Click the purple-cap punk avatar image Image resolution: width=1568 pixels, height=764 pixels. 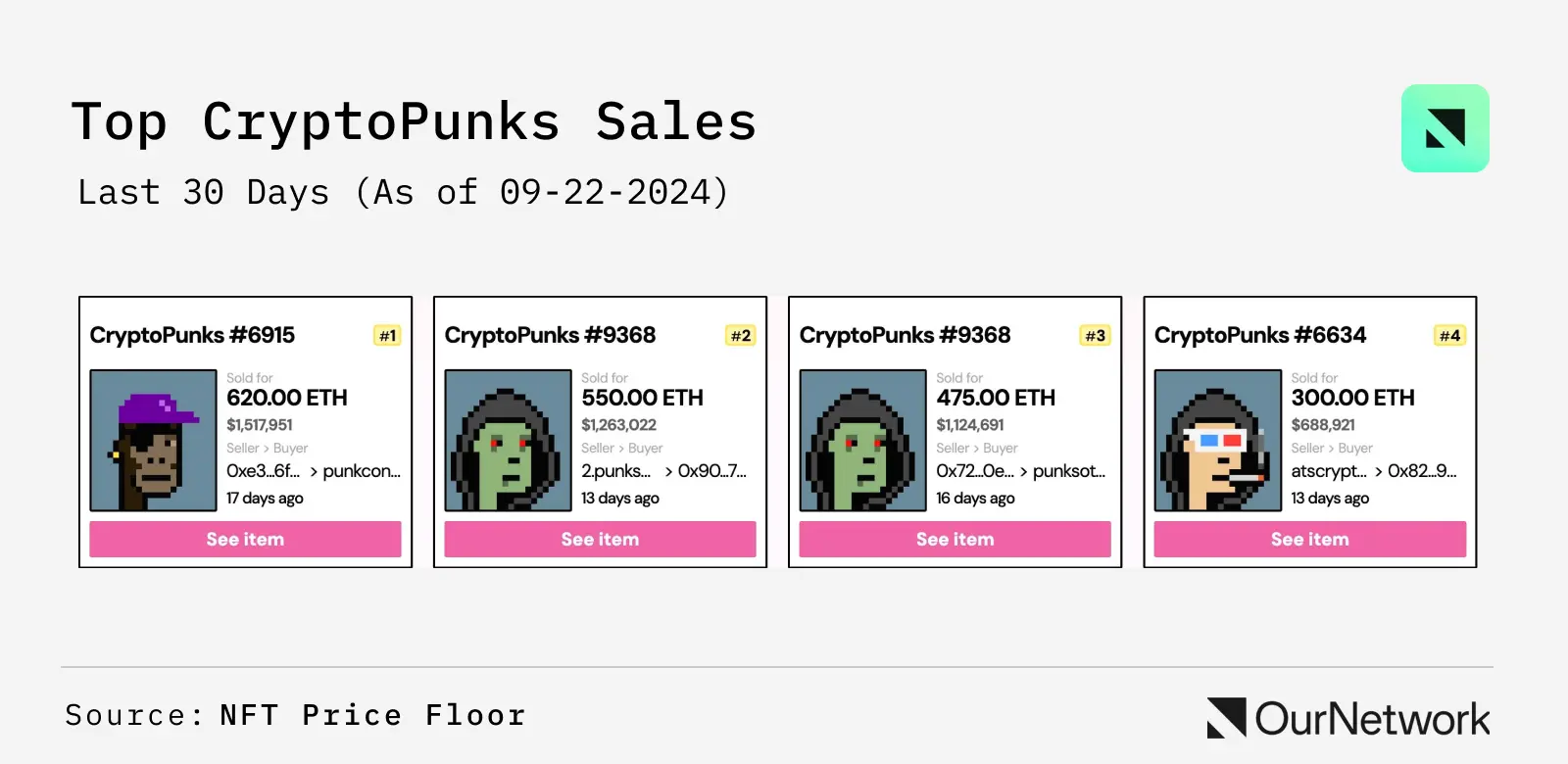(x=152, y=441)
